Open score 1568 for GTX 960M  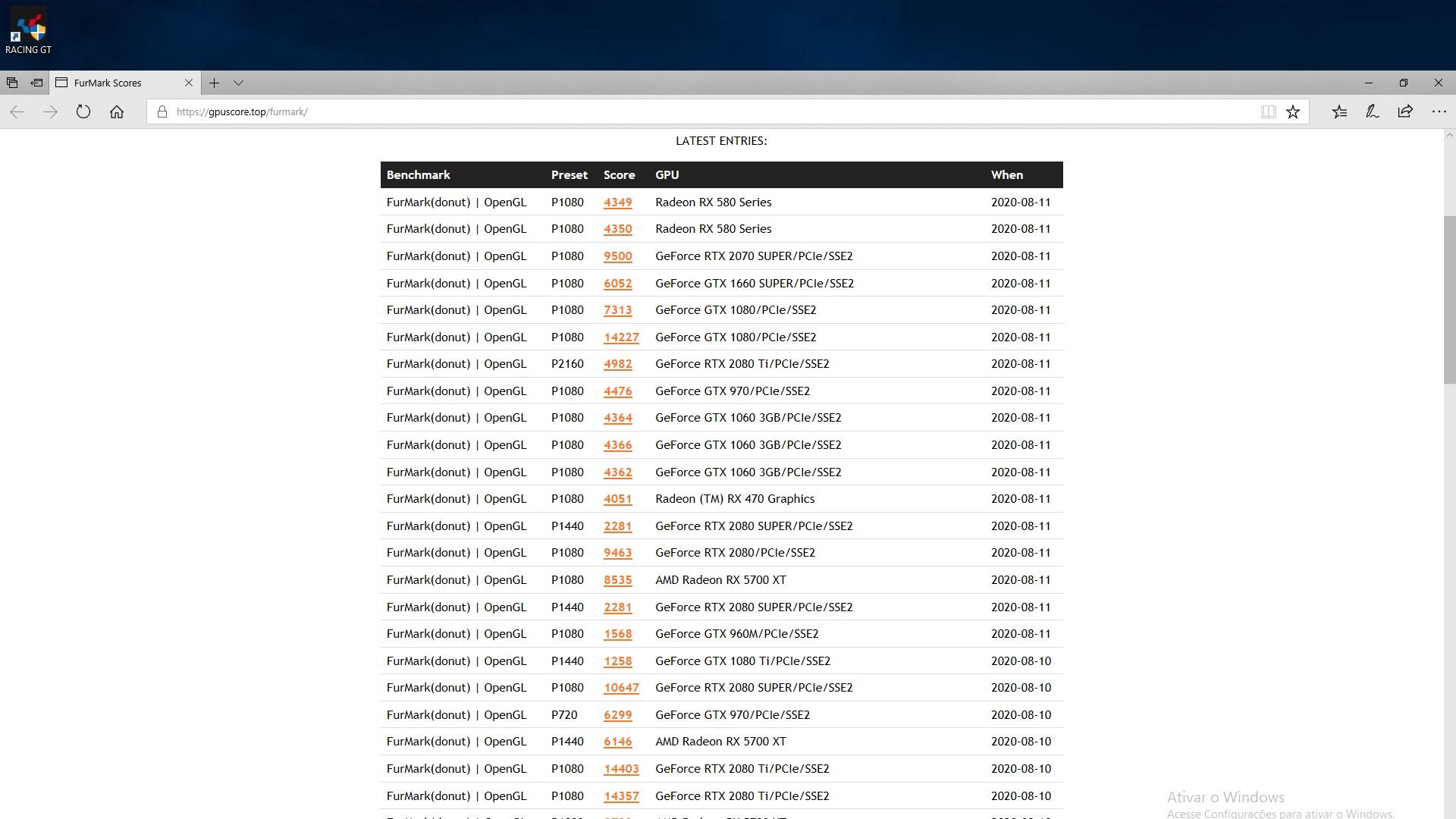[x=617, y=634]
